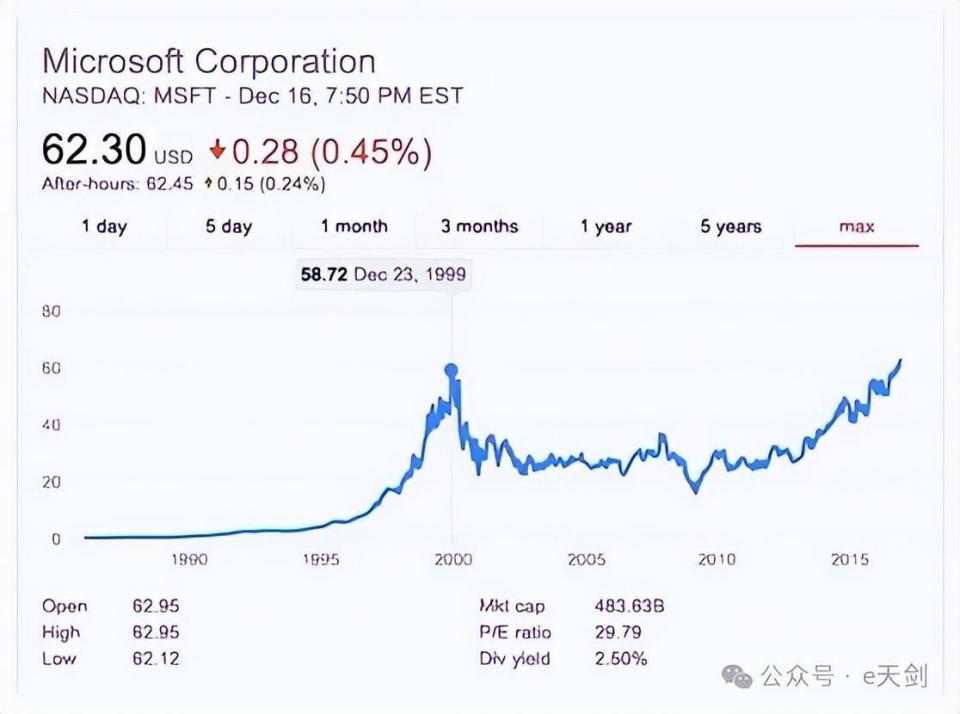Click the Div yield 2.50% value
This screenshot has width=960, height=714.
[x=621, y=658]
